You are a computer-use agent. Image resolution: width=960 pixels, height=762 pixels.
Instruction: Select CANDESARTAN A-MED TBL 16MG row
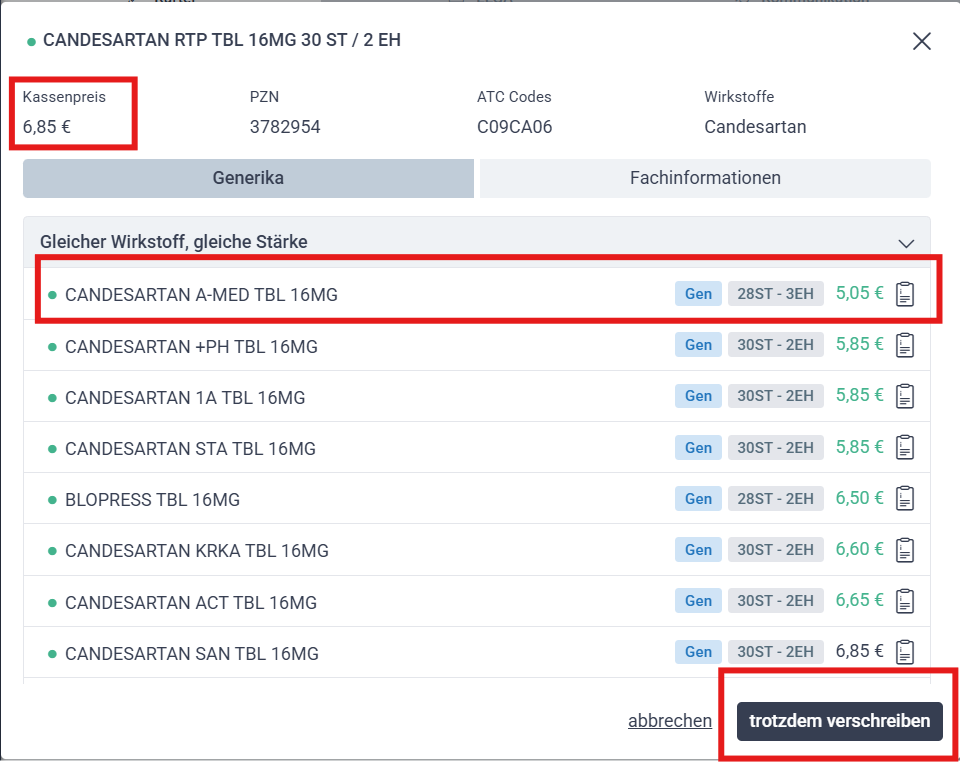coord(201,295)
